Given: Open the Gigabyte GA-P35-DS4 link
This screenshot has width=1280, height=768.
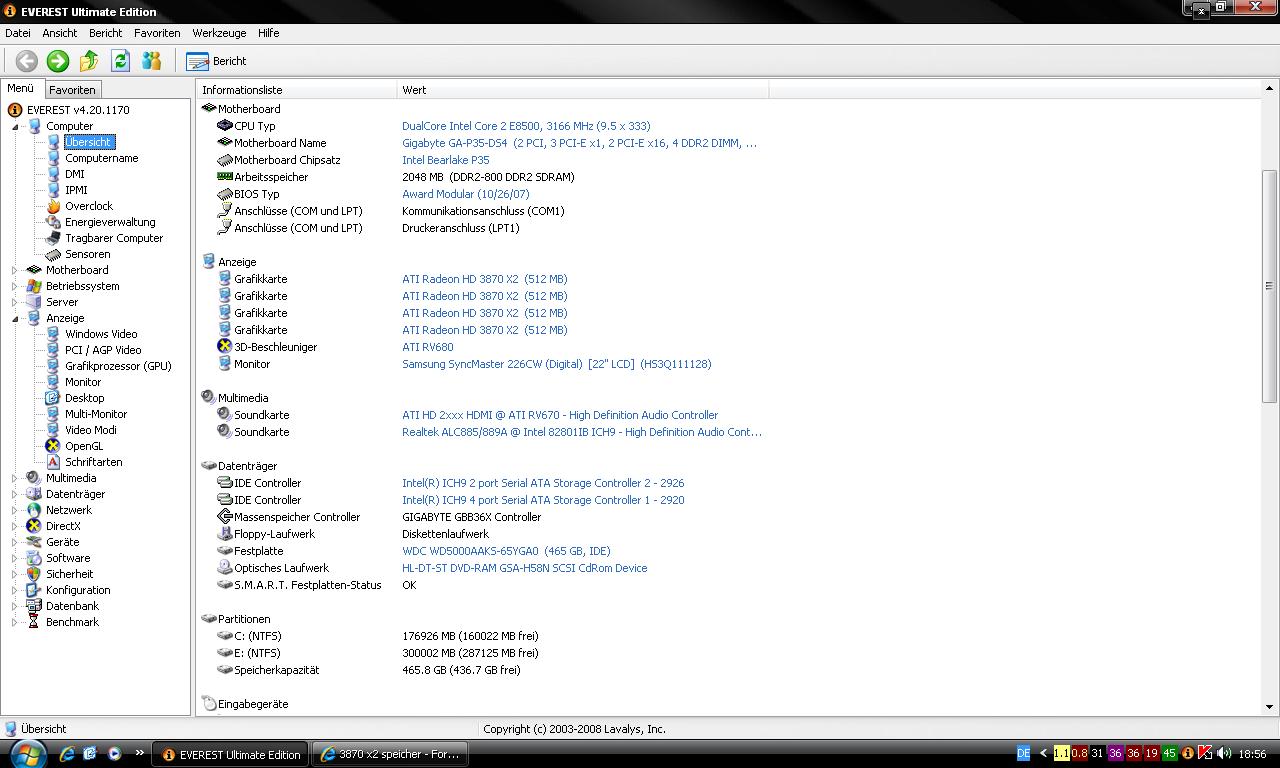Looking at the screenshot, I should (x=579, y=143).
